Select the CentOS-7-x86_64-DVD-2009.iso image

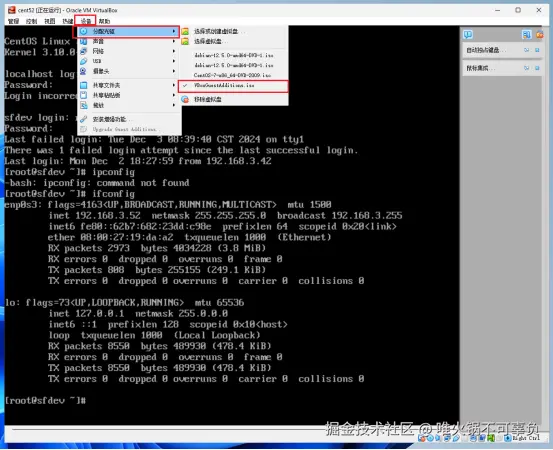coord(234,75)
